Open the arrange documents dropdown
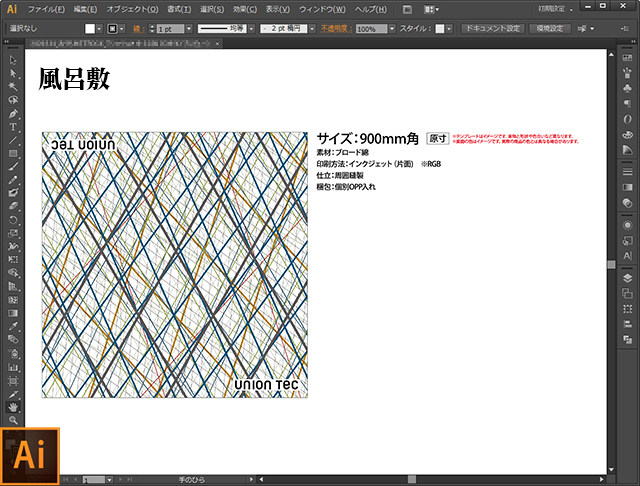 431,9
